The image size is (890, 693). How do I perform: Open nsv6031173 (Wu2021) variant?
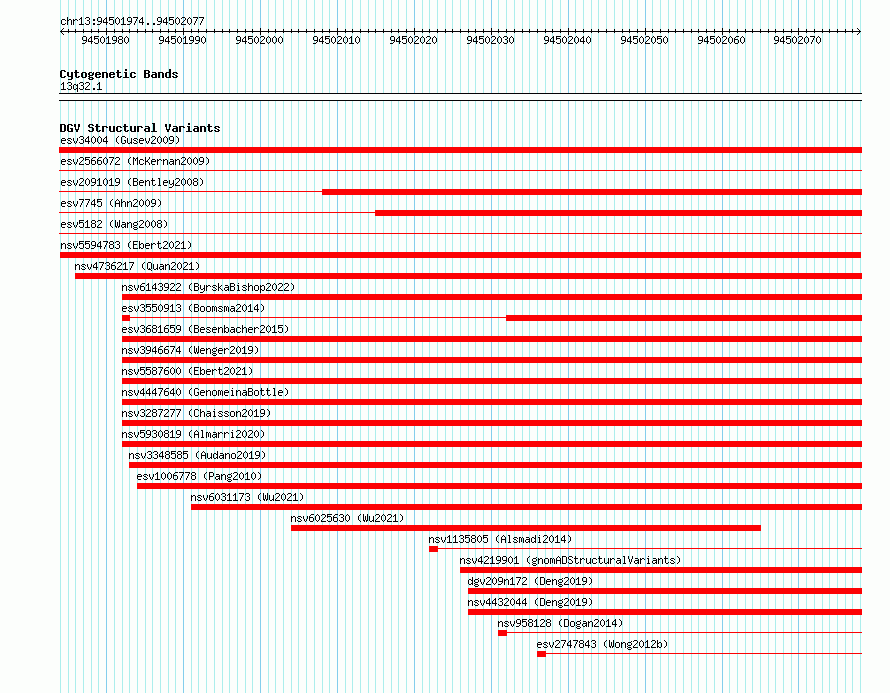tap(247, 497)
